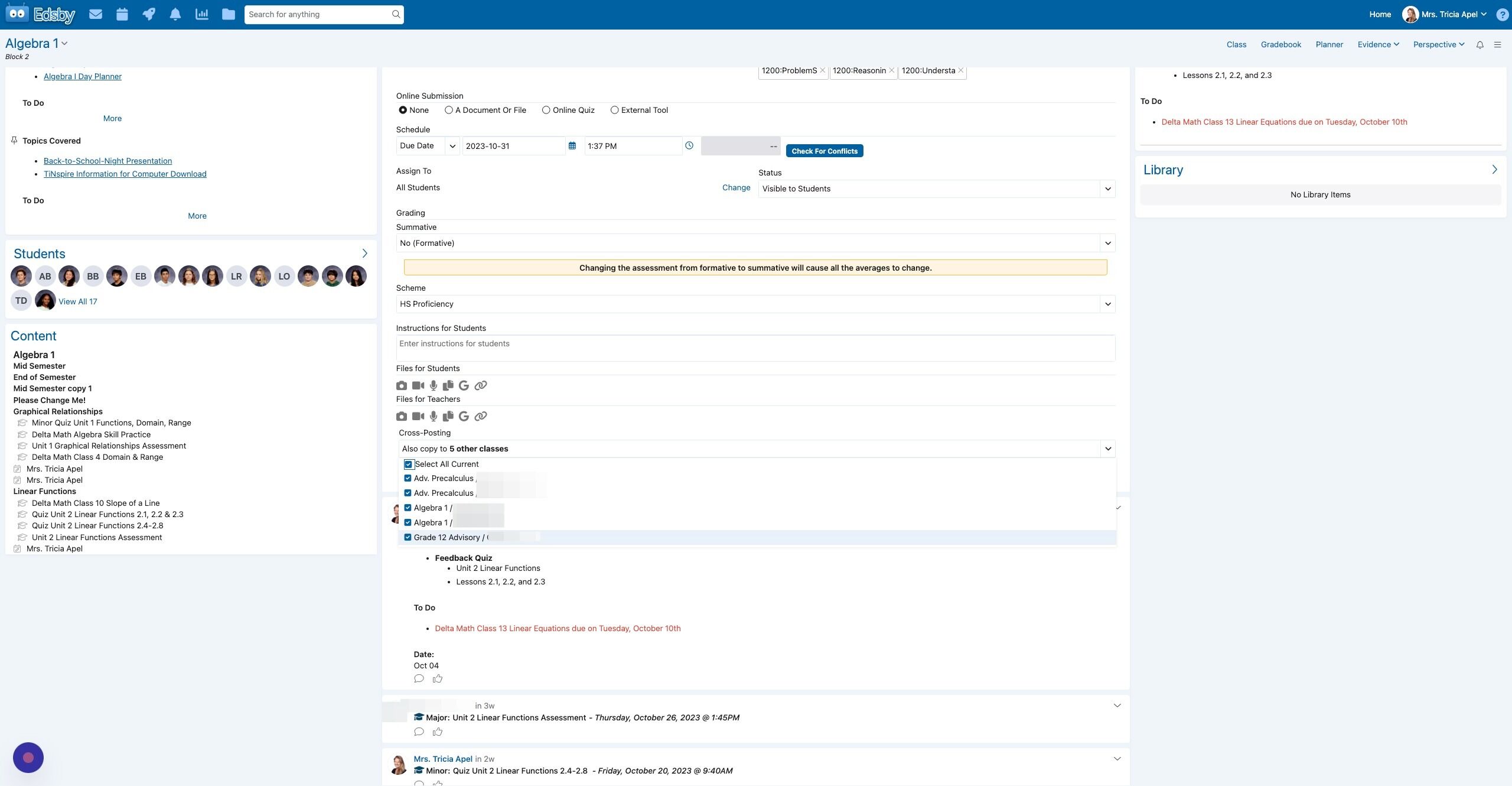Image resolution: width=1512 pixels, height=786 pixels.
Task: Add video under Files for Students
Action: tap(418, 385)
